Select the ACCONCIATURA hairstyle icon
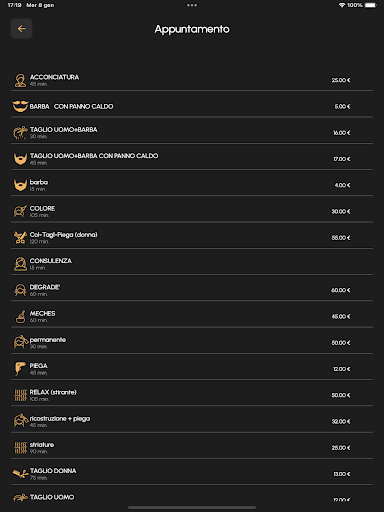This screenshot has height=512, width=384. point(20,80)
